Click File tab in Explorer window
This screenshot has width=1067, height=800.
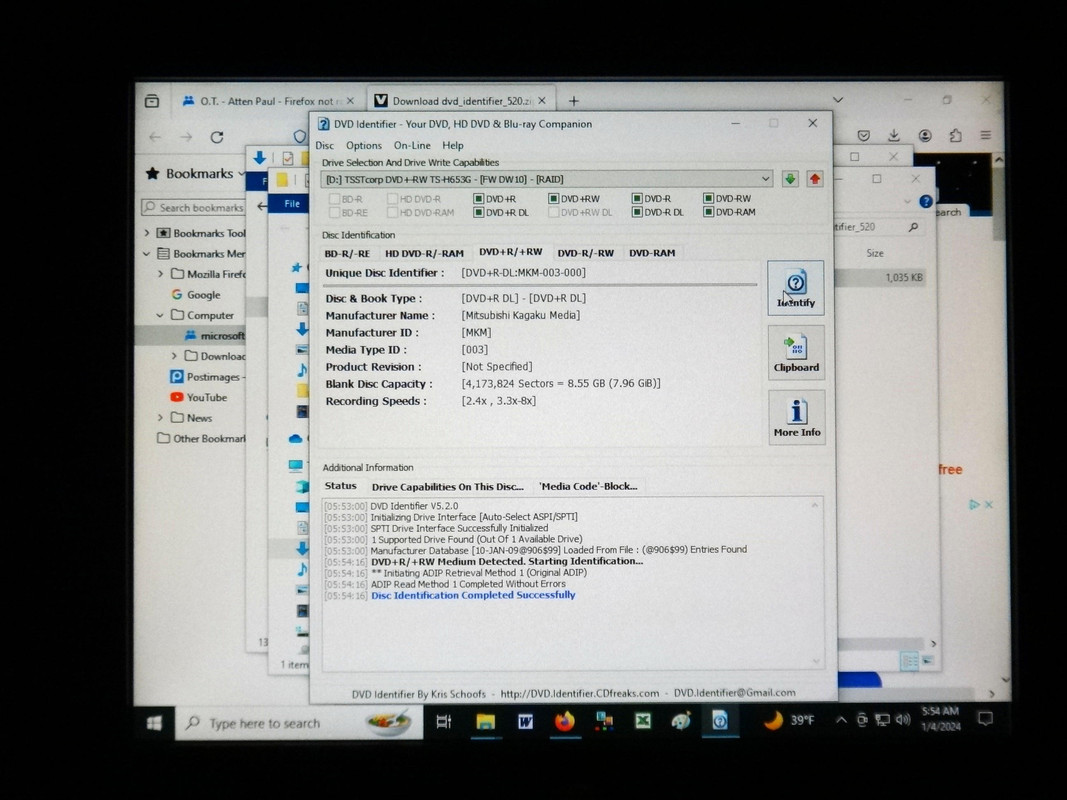click(292, 203)
